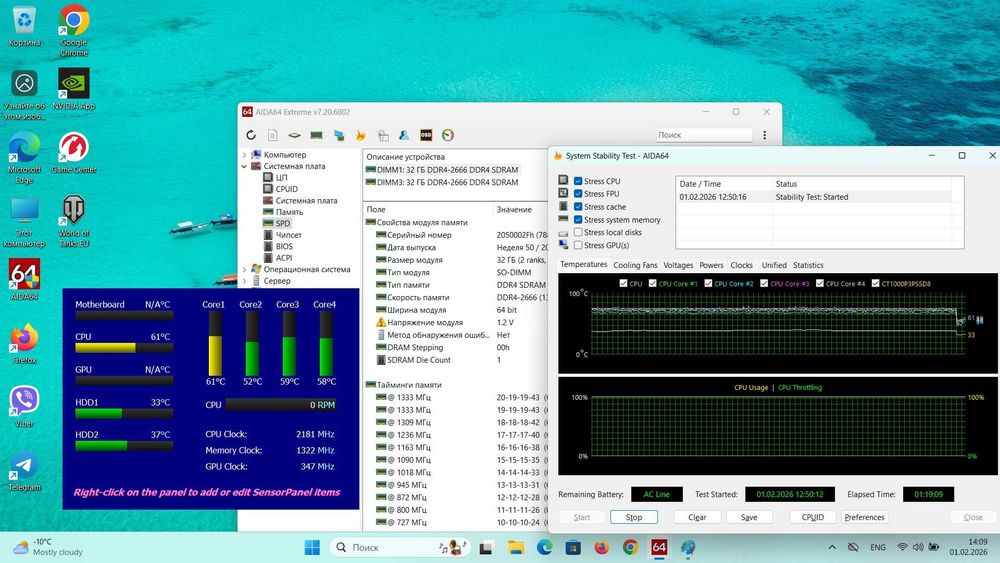The width and height of the screenshot is (1000, 563).
Task: Click the taskbar Поиск search box
Action: pos(399,547)
